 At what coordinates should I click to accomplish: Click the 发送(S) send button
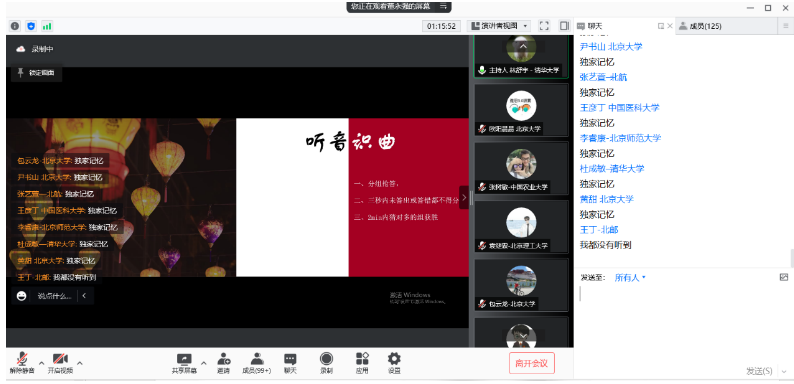(x=759, y=371)
